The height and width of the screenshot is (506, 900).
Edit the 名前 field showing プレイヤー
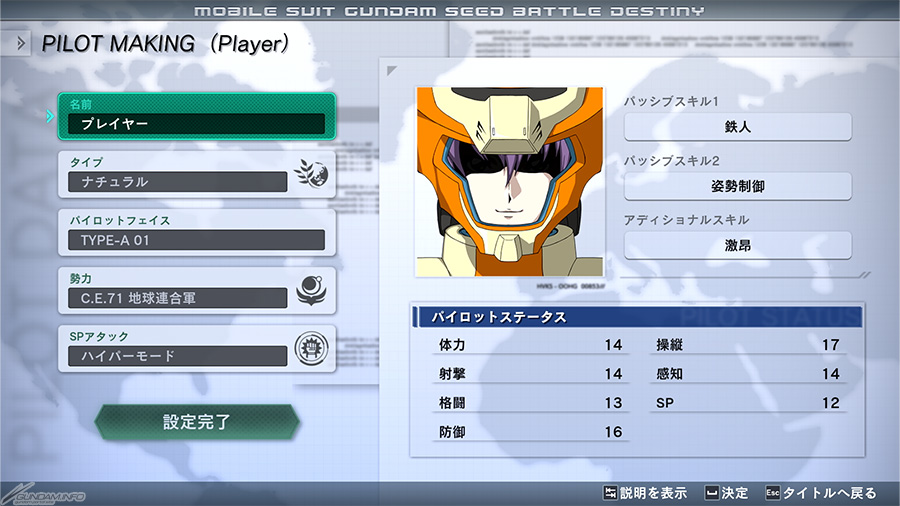click(x=196, y=116)
